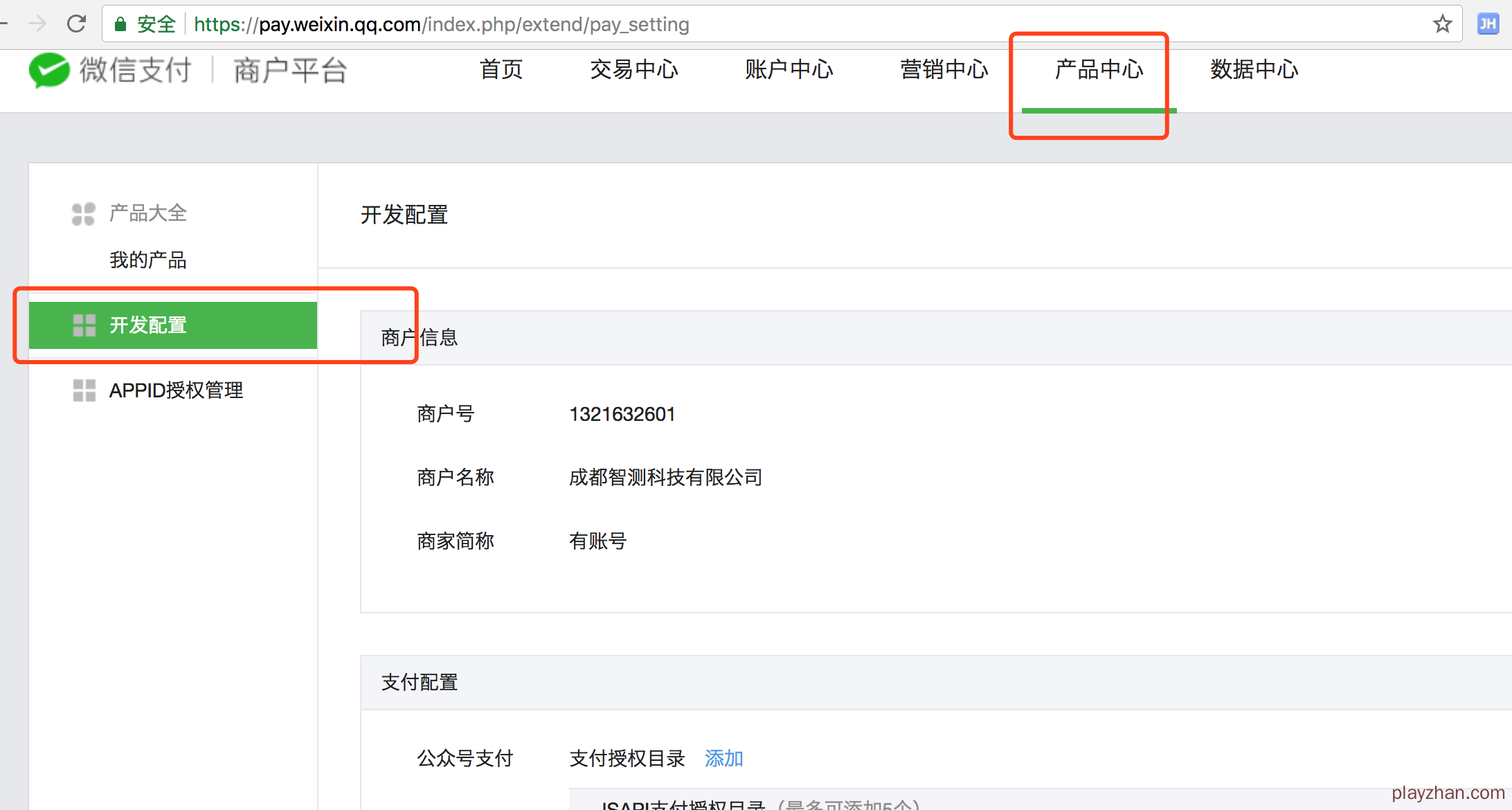
Task: Go to 营销中心 tab
Action: point(944,70)
